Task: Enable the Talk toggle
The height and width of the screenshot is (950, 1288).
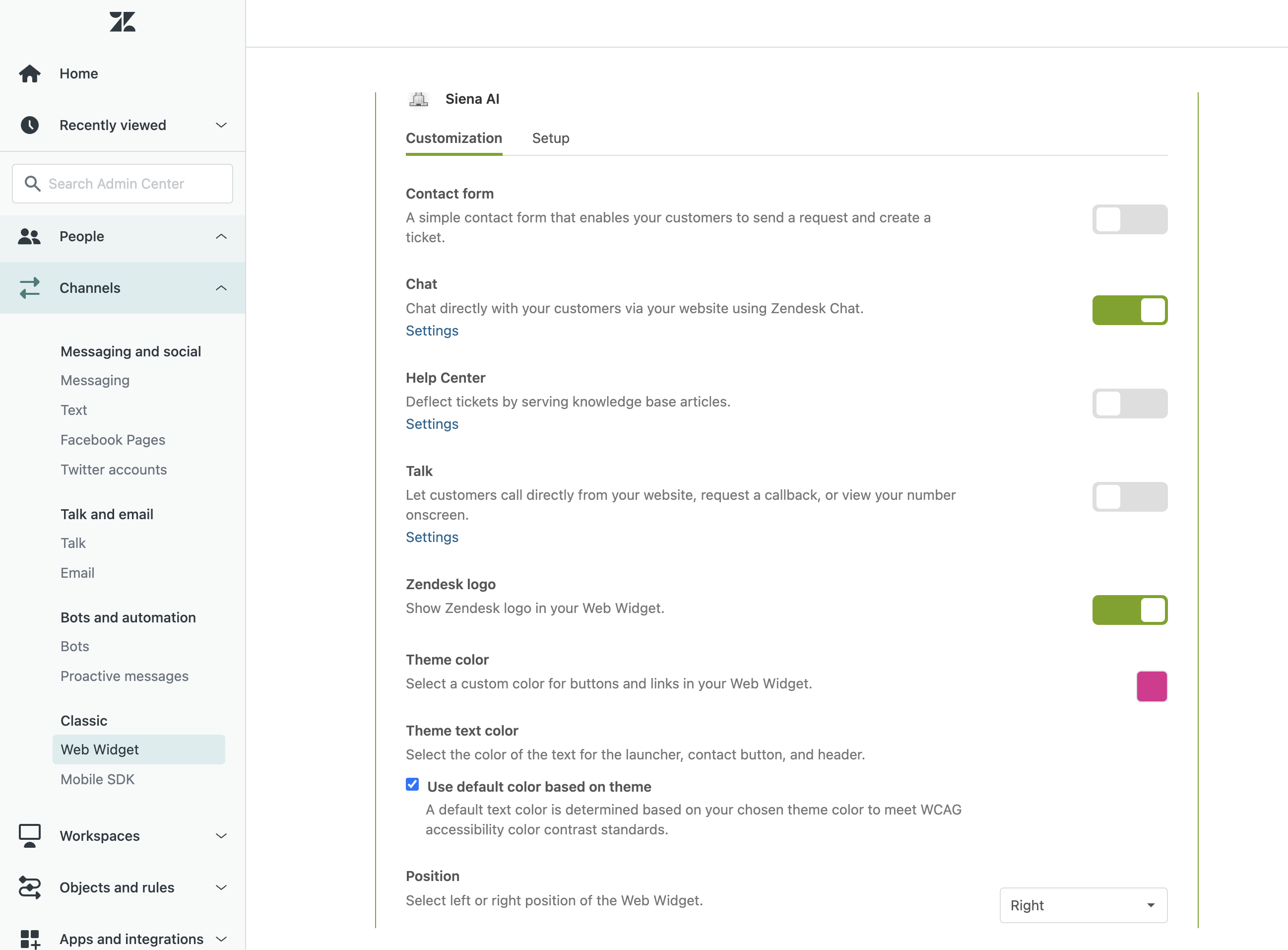Action: coord(1129,496)
